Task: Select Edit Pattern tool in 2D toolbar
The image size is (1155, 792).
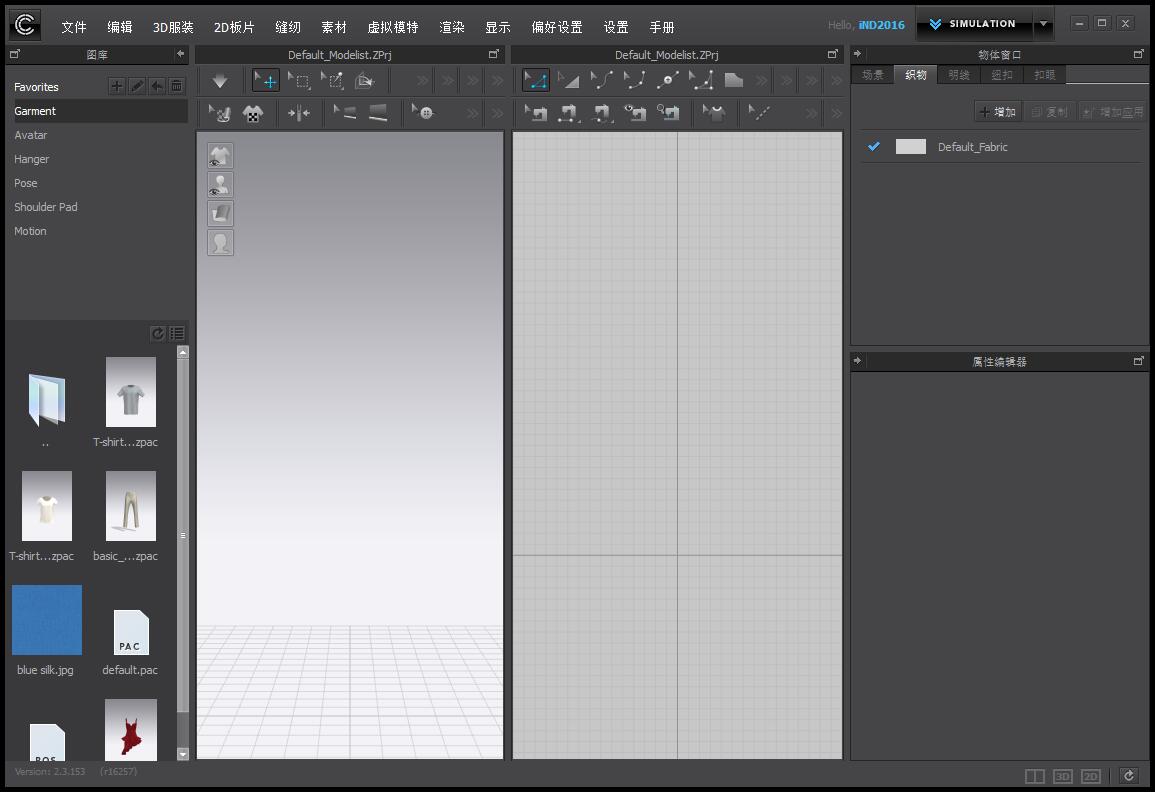Action: pos(536,80)
